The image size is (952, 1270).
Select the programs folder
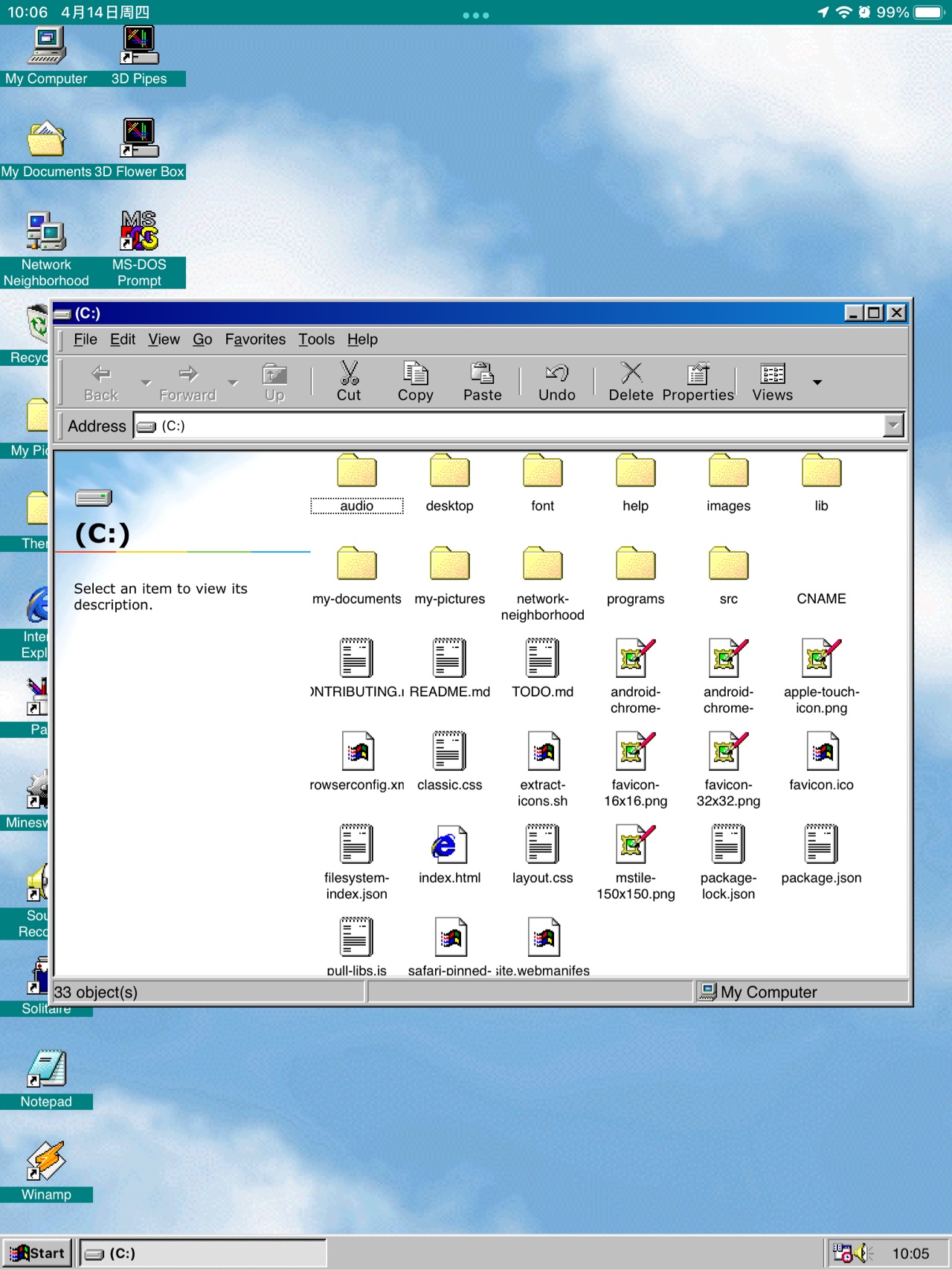point(636,577)
